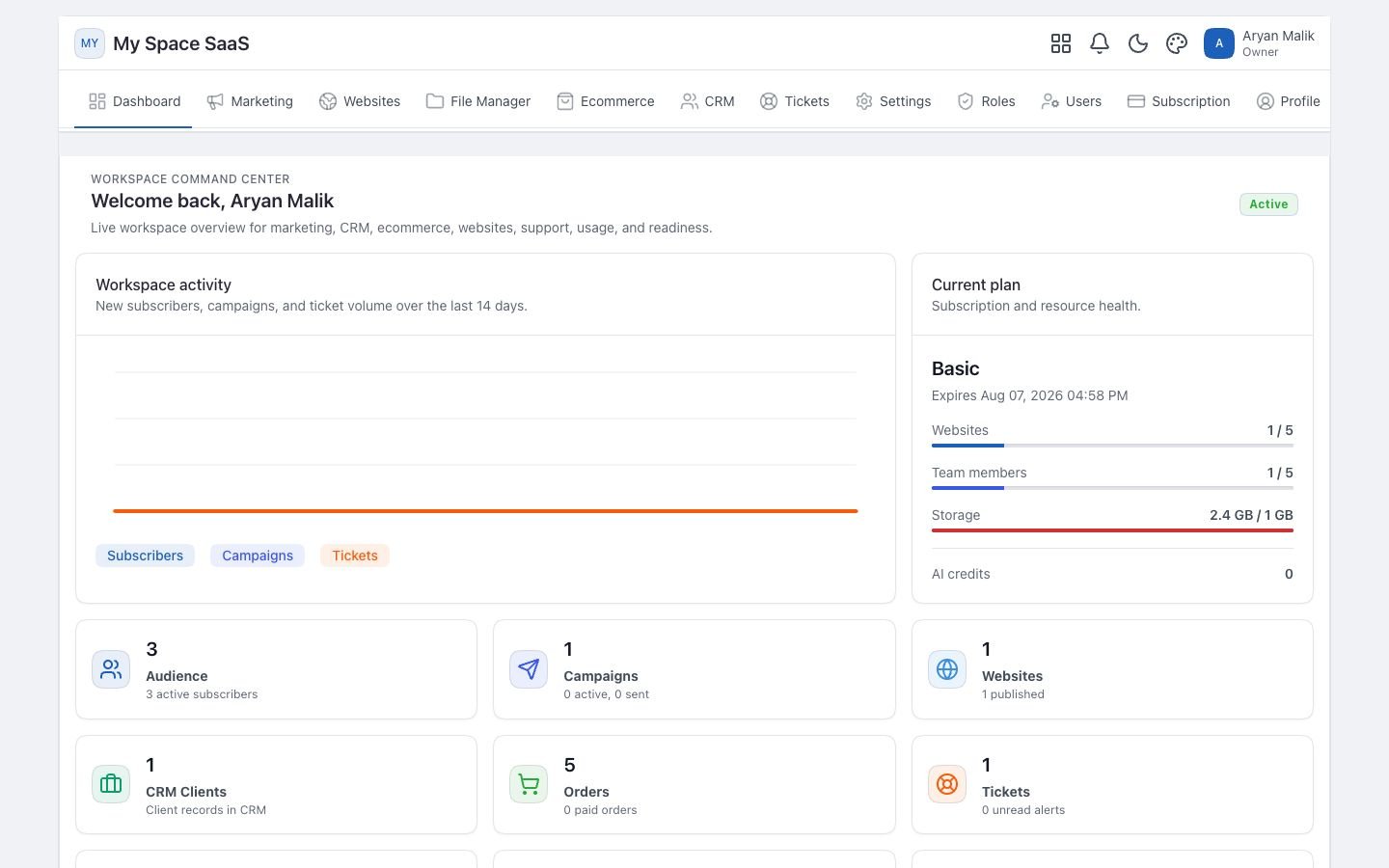Open the apps grid icon in header
The height and width of the screenshot is (868, 1389).
point(1061,43)
